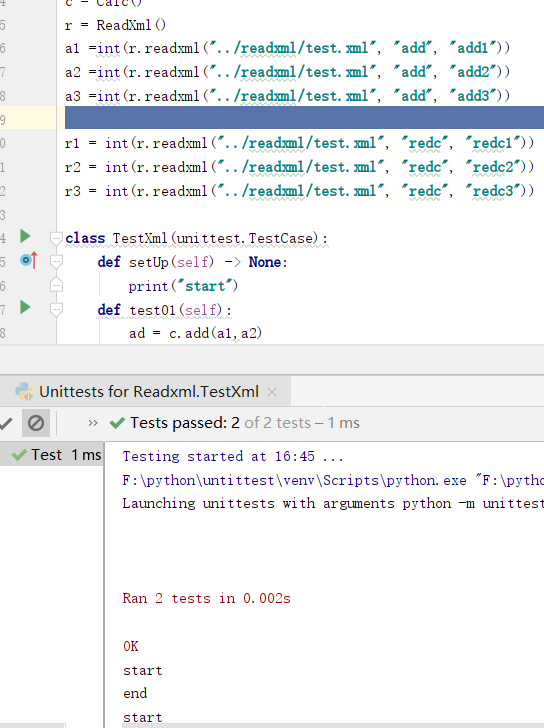Click the r3 assignment line
This screenshot has width=544, height=728.
coord(299,191)
